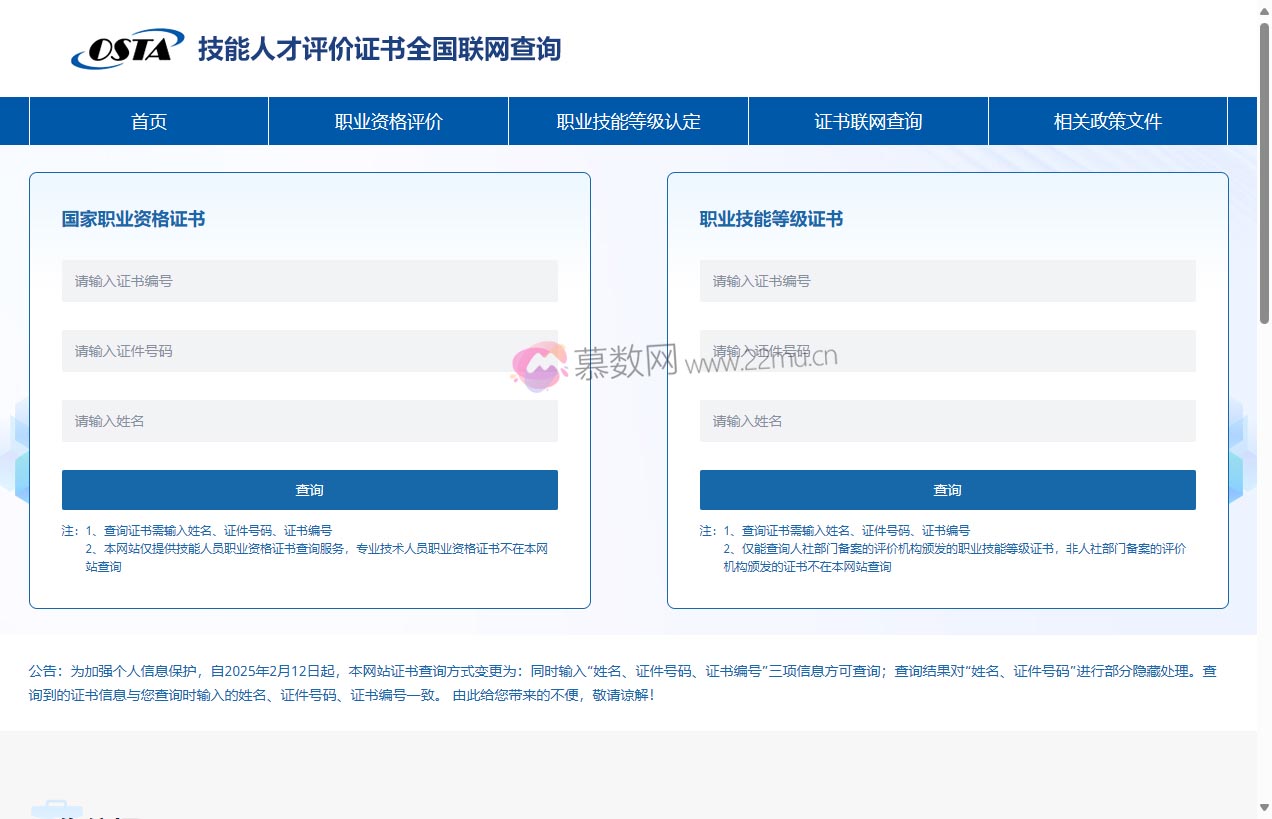Click certificate number field in left panel
Image resolution: width=1272 pixels, height=819 pixels.
point(310,281)
